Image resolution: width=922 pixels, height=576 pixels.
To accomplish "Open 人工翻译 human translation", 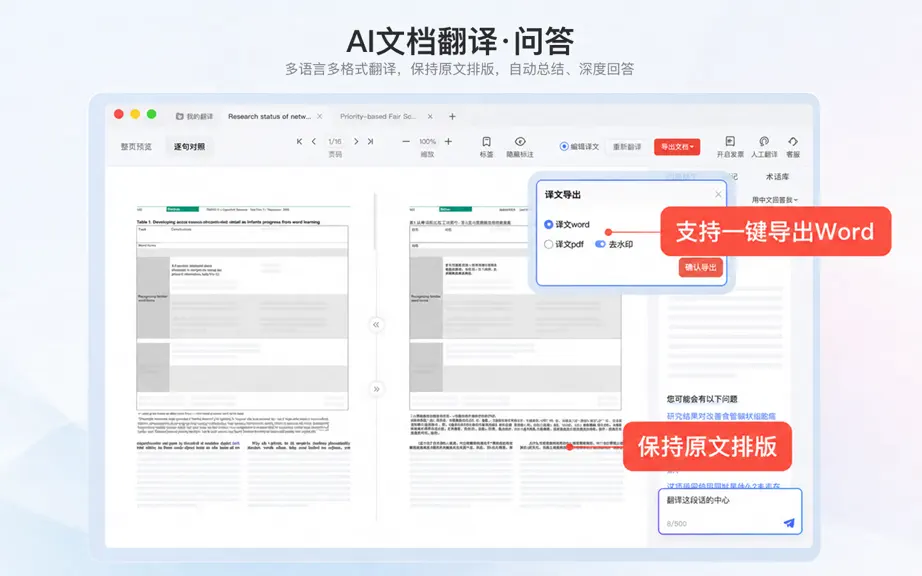I will (x=764, y=146).
